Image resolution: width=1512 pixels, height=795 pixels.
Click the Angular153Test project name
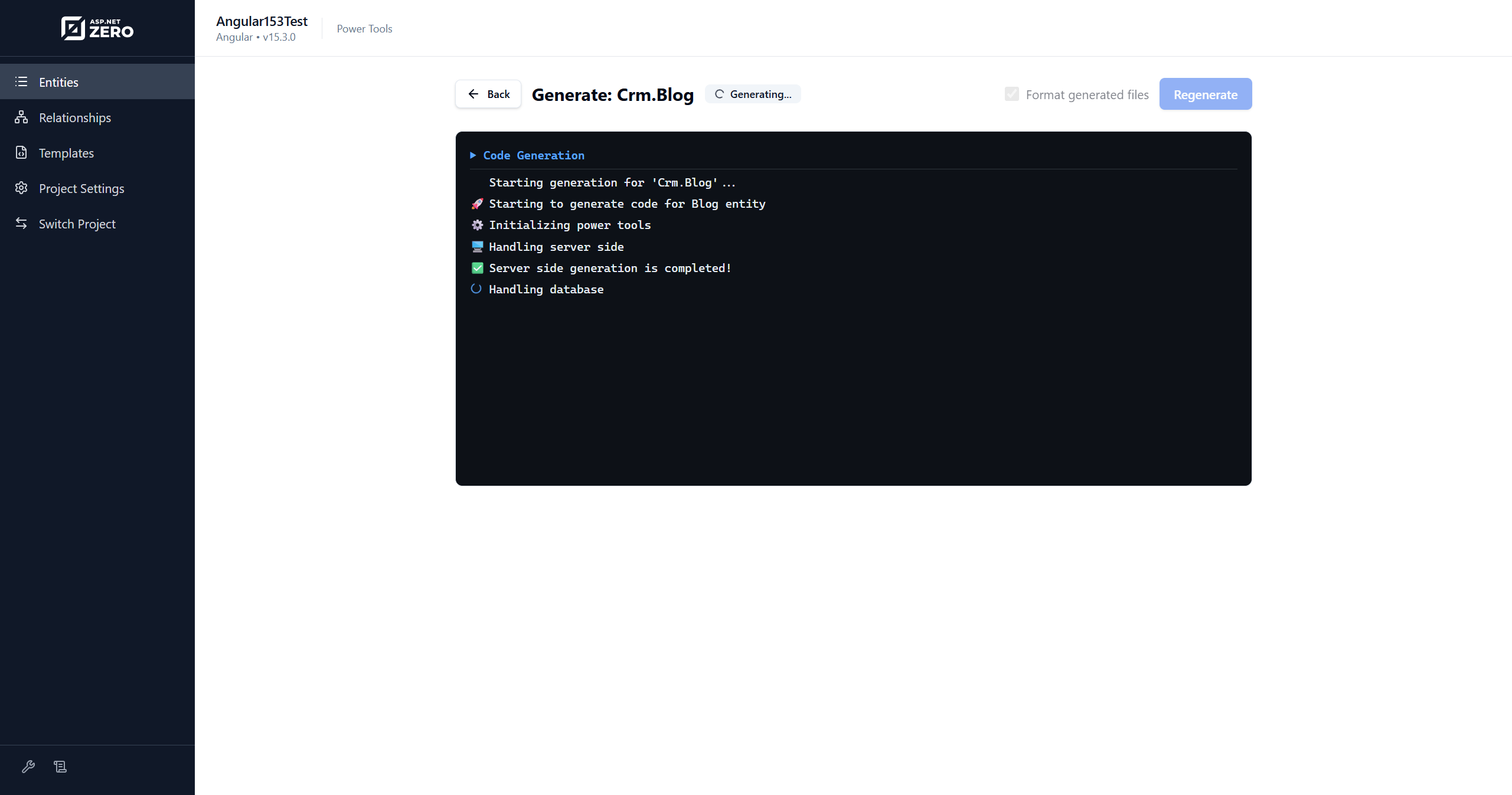click(262, 21)
